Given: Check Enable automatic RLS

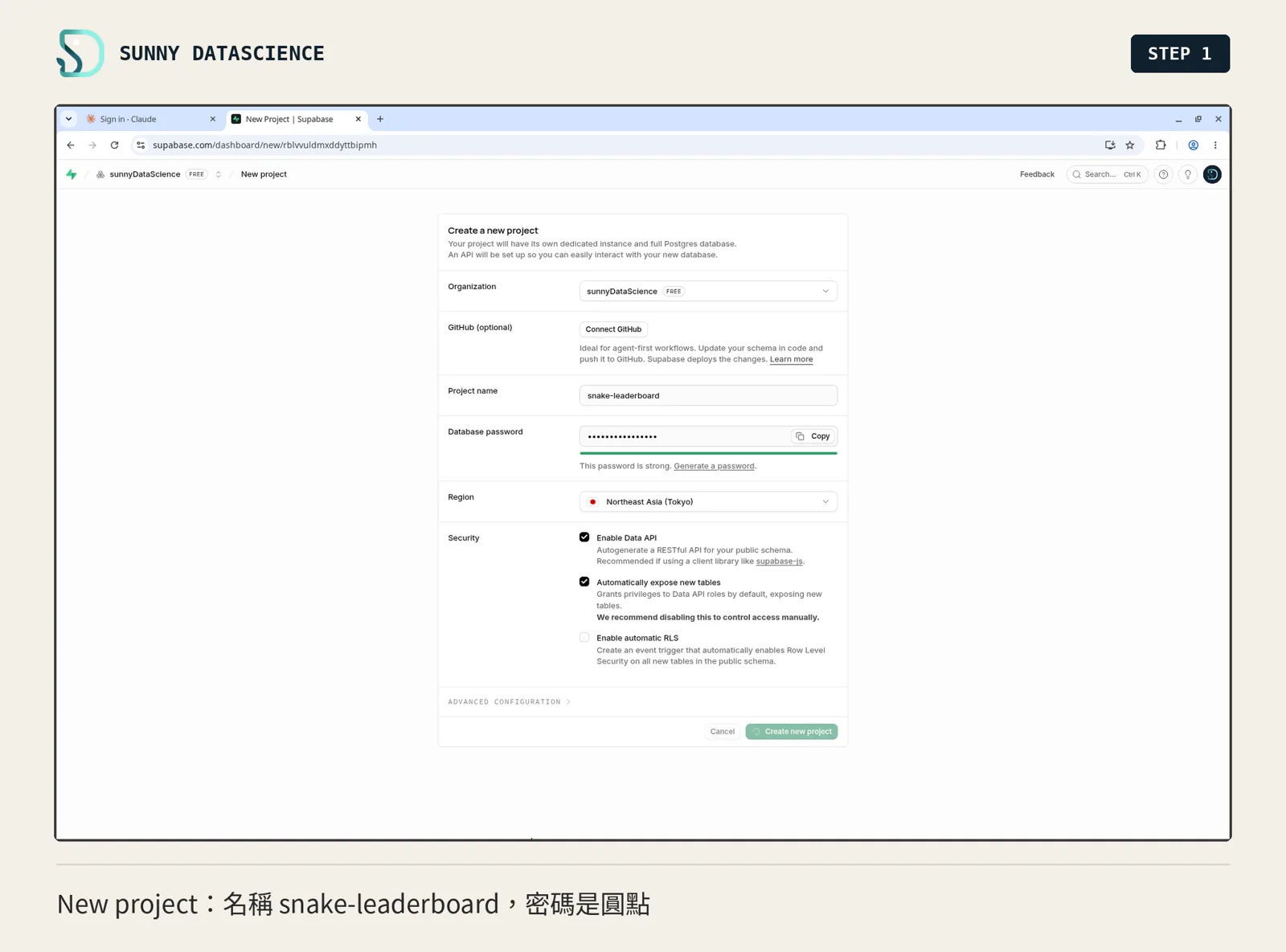Looking at the screenshot, I should coord(584,637).
